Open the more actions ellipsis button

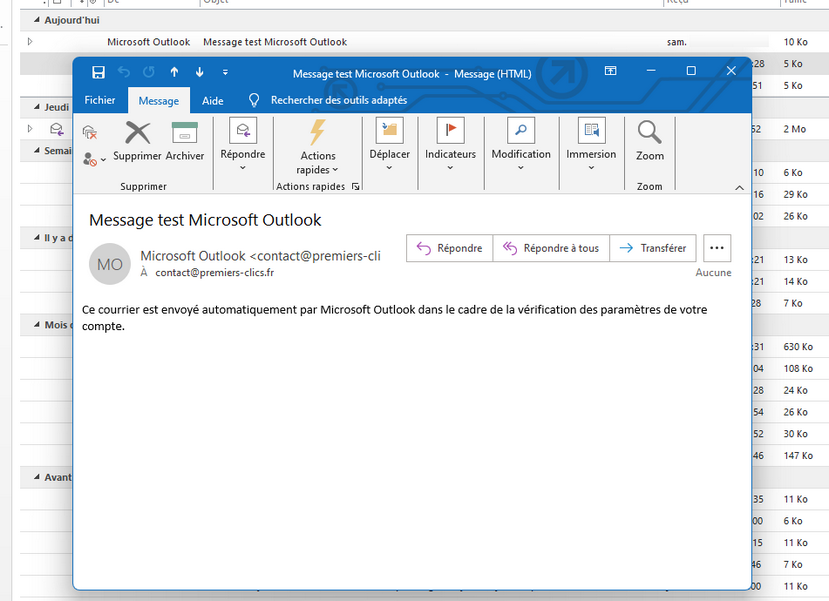click(717, 248)
